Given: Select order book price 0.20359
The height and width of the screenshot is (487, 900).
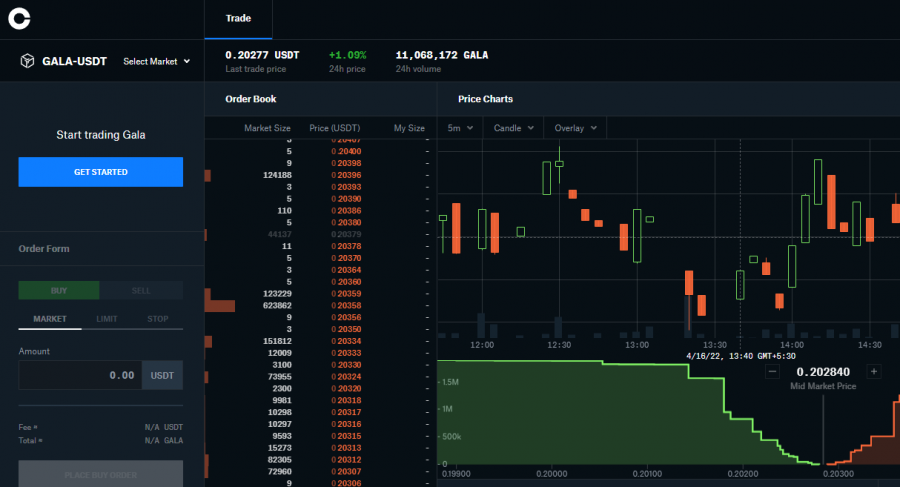Looking at the screenshot, I should [x=346, y=293].
